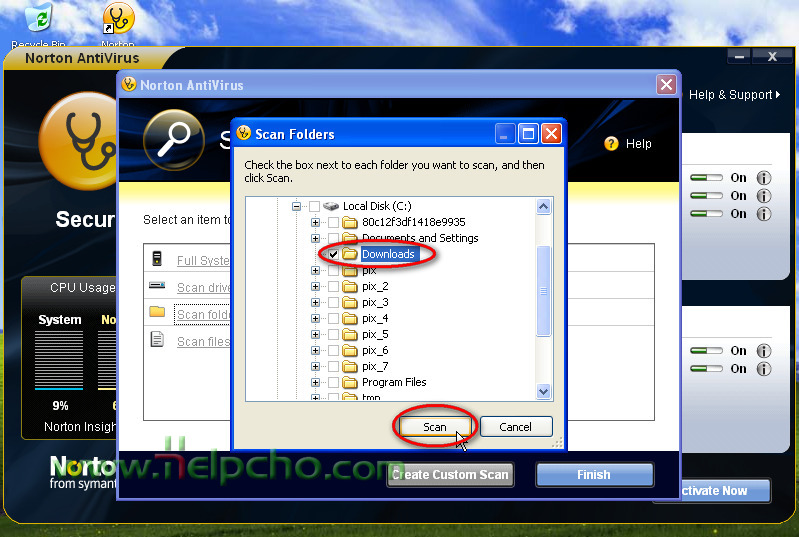Click the Help question mark icon
The width and height of the screenshot is (799, 537).
[611, 144]
